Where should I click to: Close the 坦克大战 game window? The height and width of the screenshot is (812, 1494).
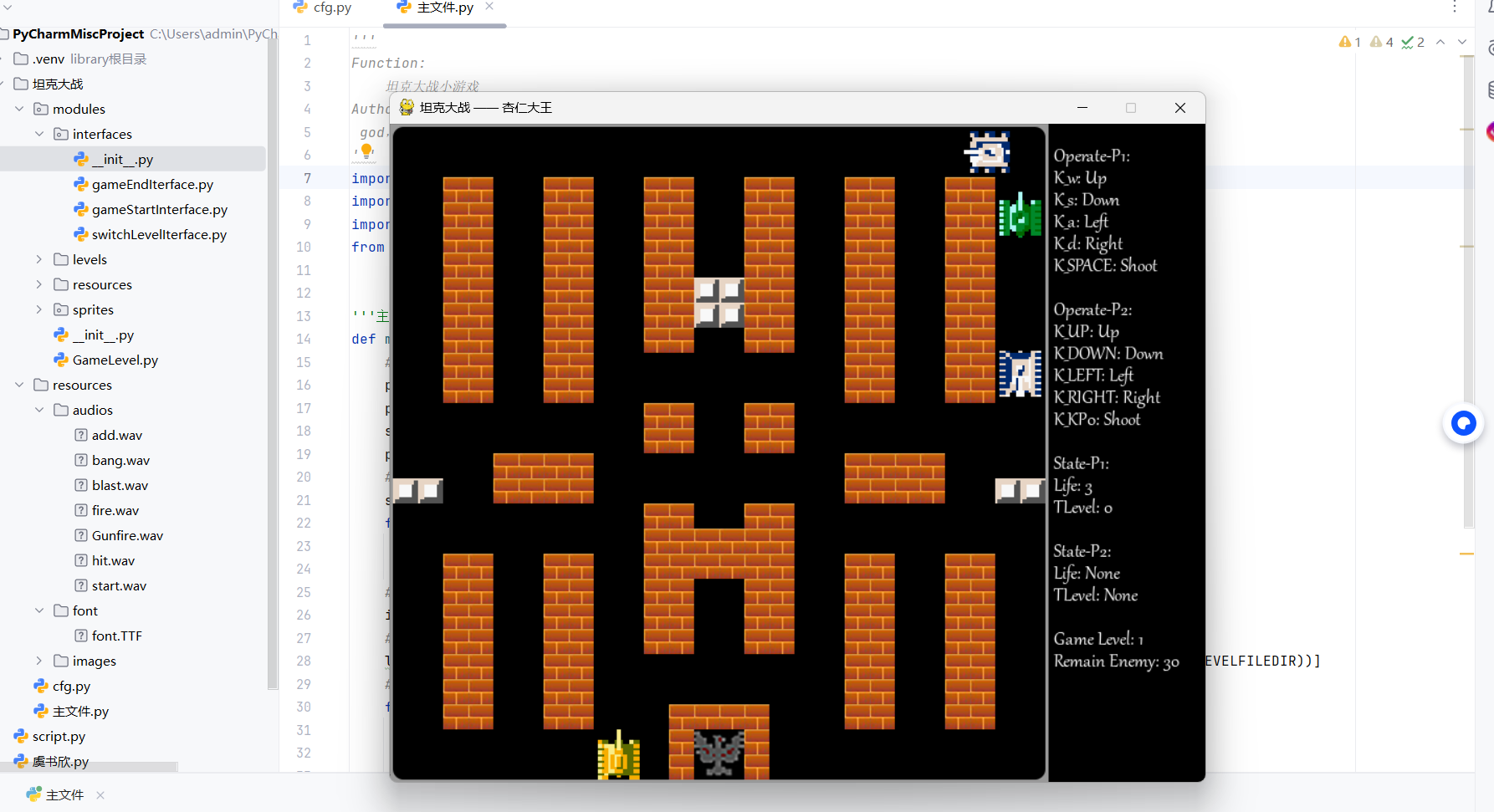(1180, 107)
